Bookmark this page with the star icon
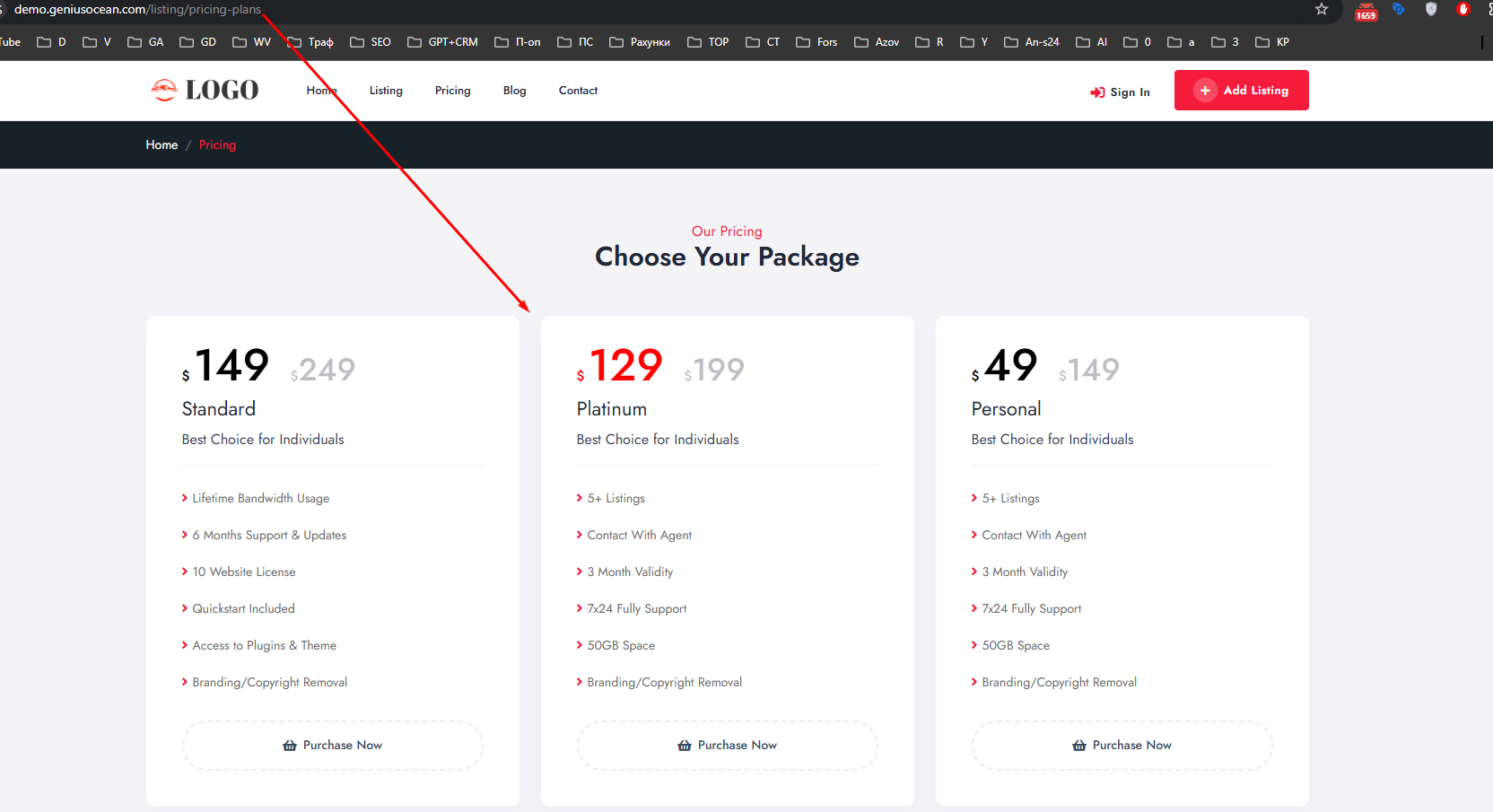The height and width of the screenshot is (812, 1493). pyautogui.click(x=1322, y=9)
